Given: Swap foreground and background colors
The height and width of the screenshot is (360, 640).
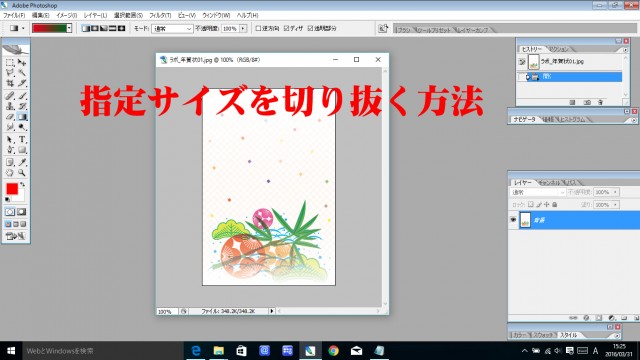Looking at the screenshot, I should (22, 185).
